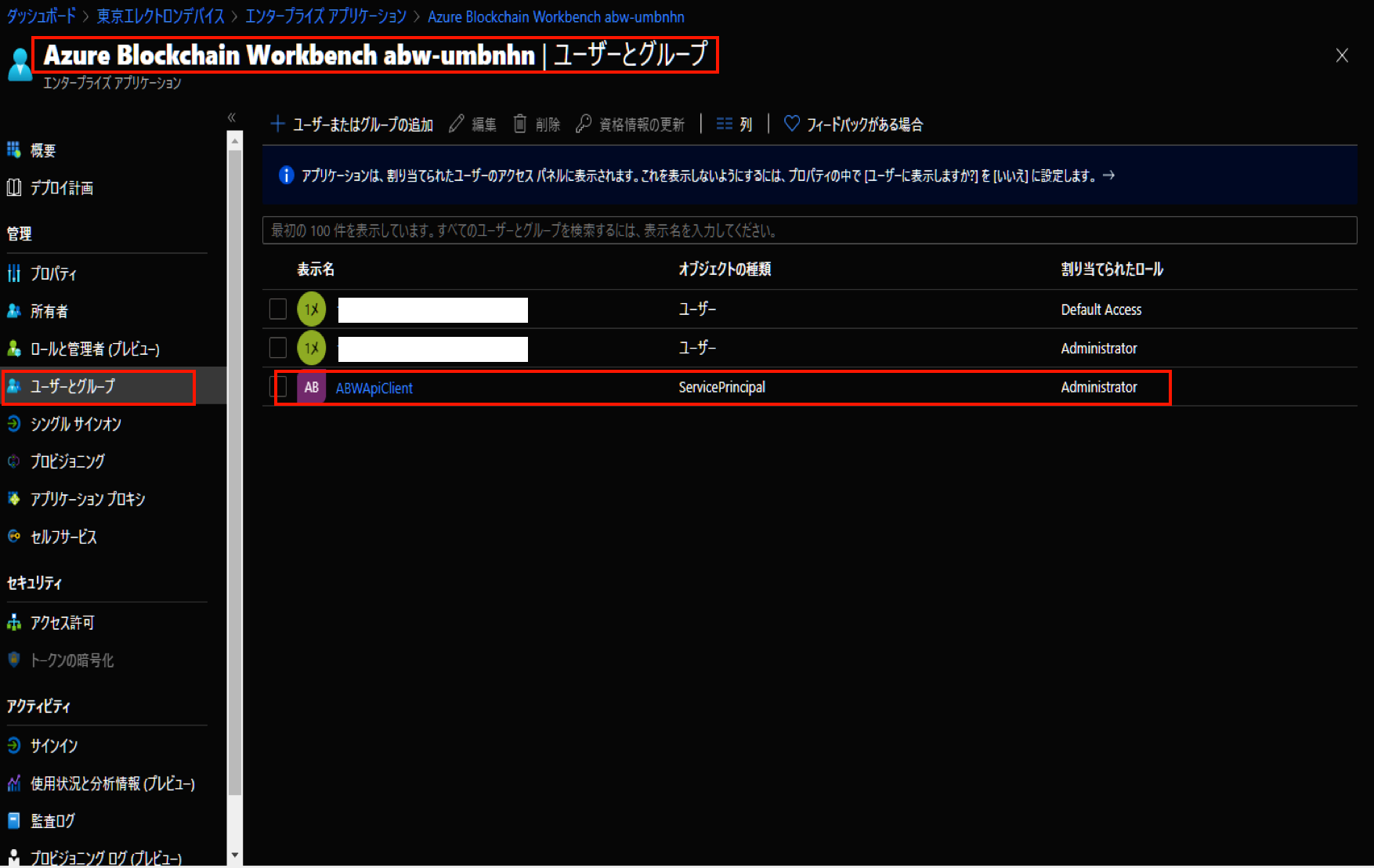Open アクセス許可 under セキュリティ
This screenshot has width=1374, height=868.
[x=63, y=623]
